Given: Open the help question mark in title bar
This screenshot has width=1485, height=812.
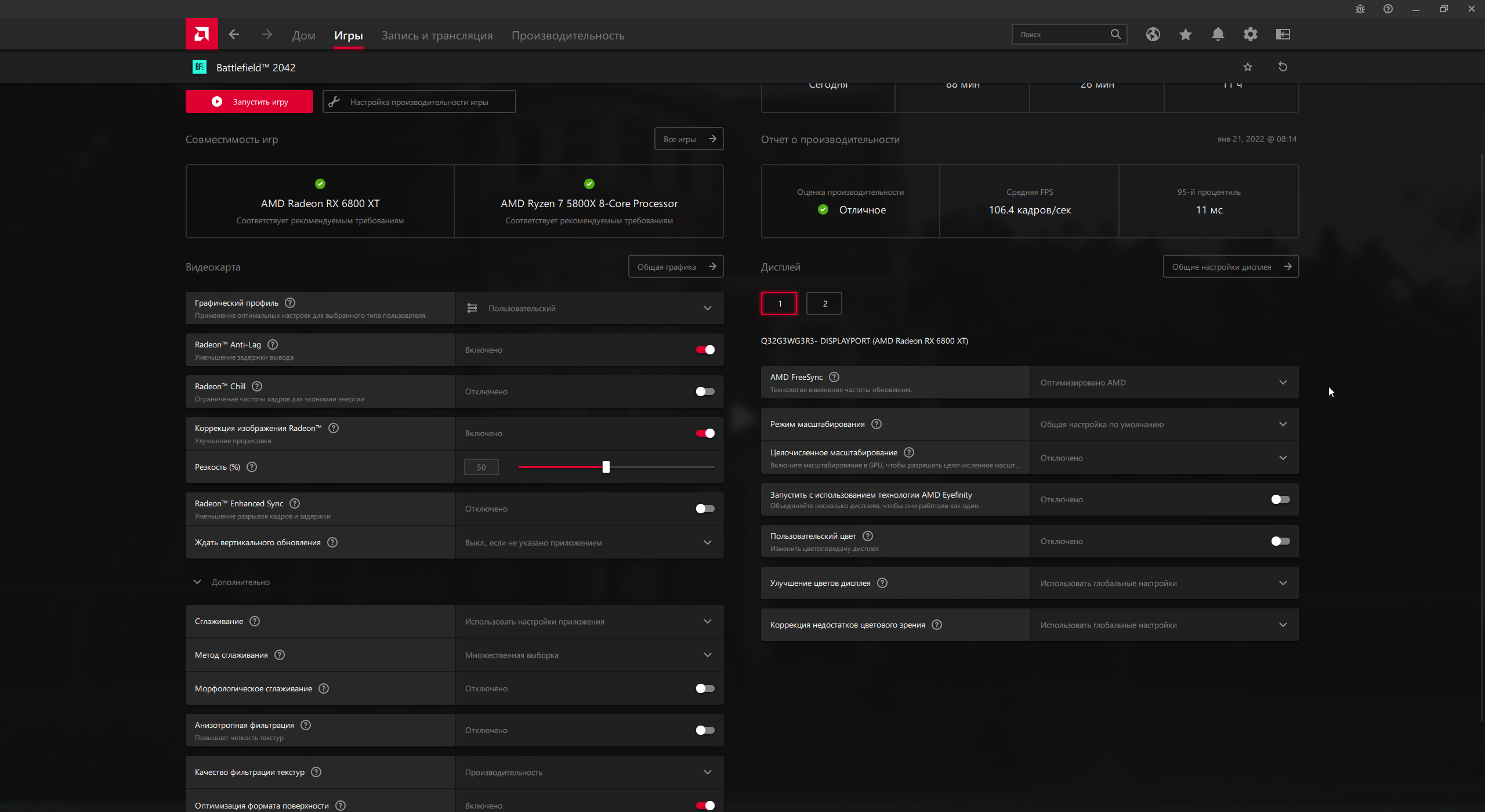Looking at the screenshot, I should pyautogui.click(x=1388, y=9).
